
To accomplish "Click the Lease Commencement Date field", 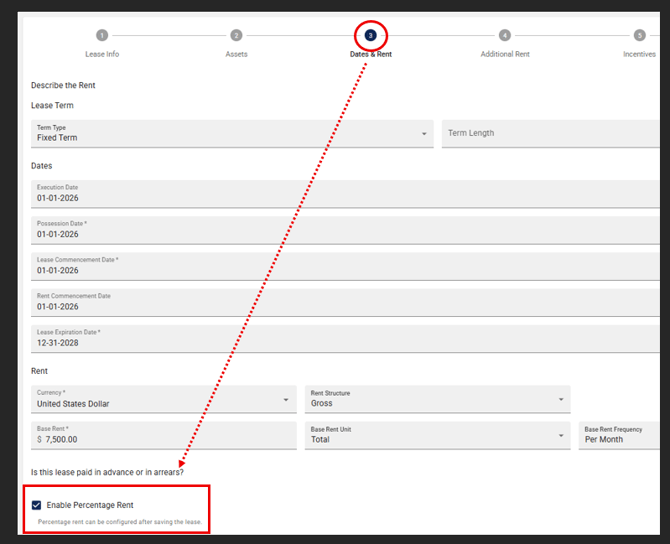I will click(x=340, y=265).
